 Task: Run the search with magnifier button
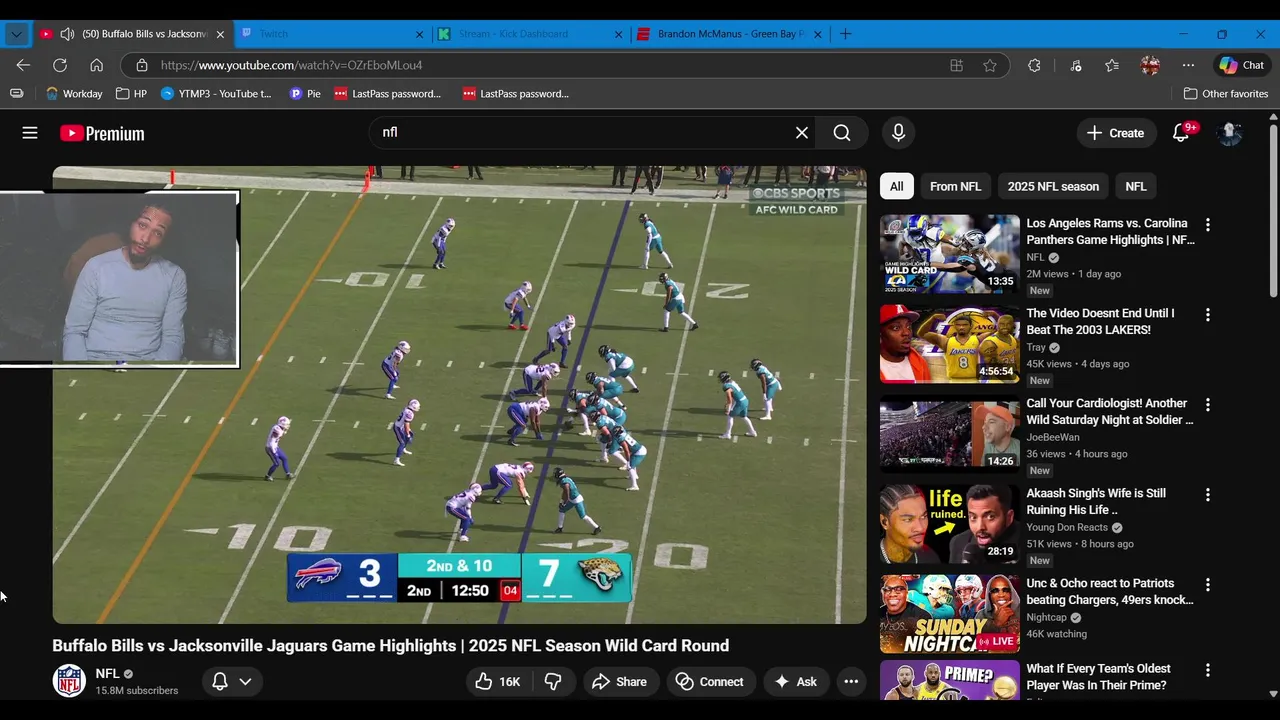[842, 132]
